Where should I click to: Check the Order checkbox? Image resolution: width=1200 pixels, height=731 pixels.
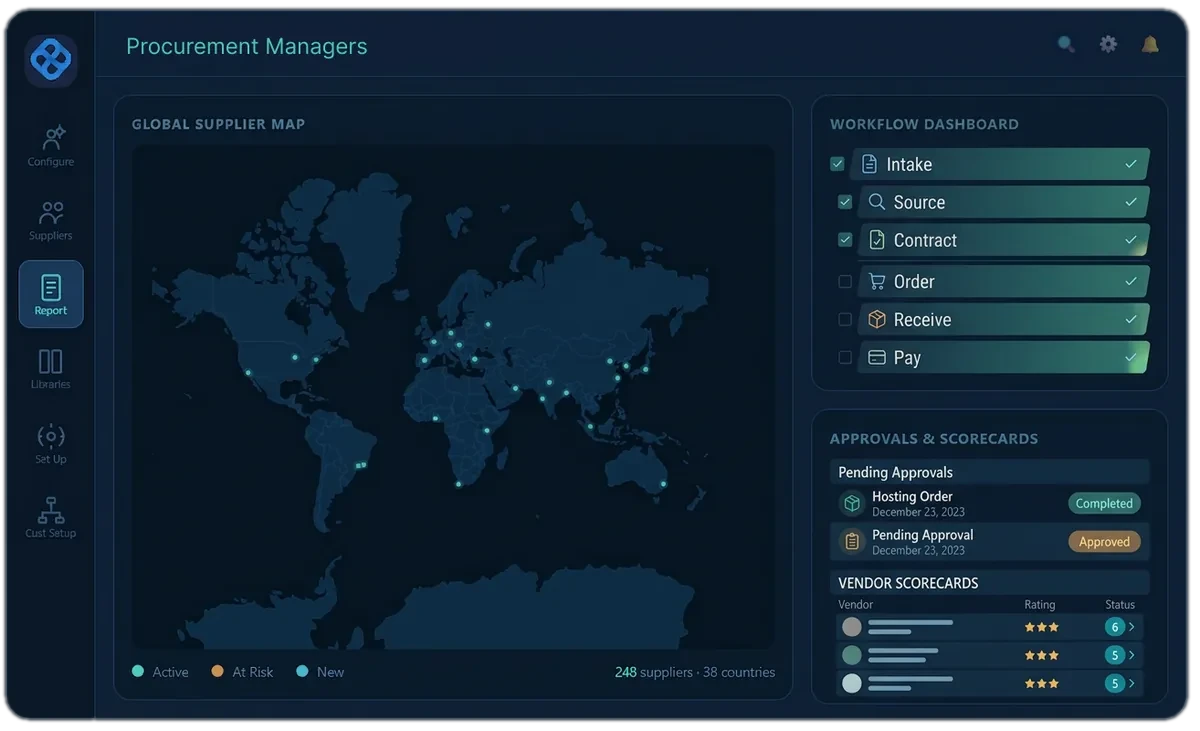coord(845,282)
